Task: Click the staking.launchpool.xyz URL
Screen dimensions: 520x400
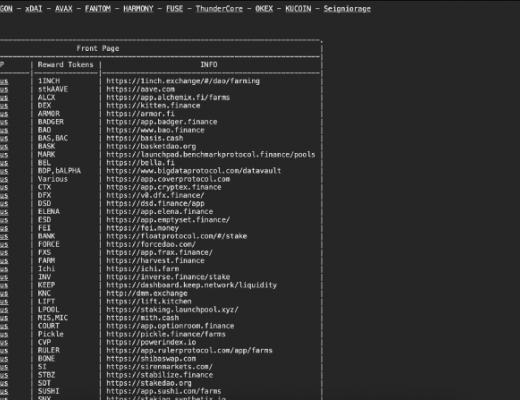Action: point(172,310)
